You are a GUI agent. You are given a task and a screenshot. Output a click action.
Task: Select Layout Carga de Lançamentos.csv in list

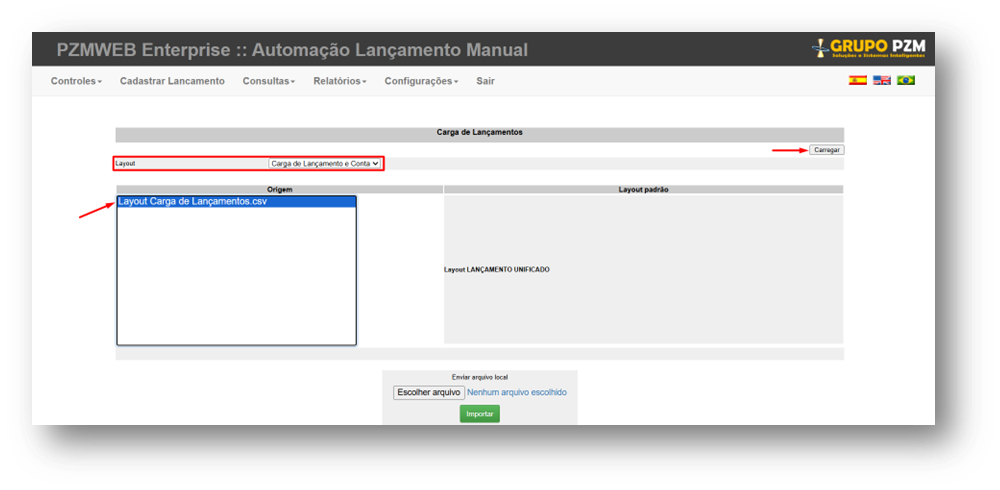[x=193, y=201]
